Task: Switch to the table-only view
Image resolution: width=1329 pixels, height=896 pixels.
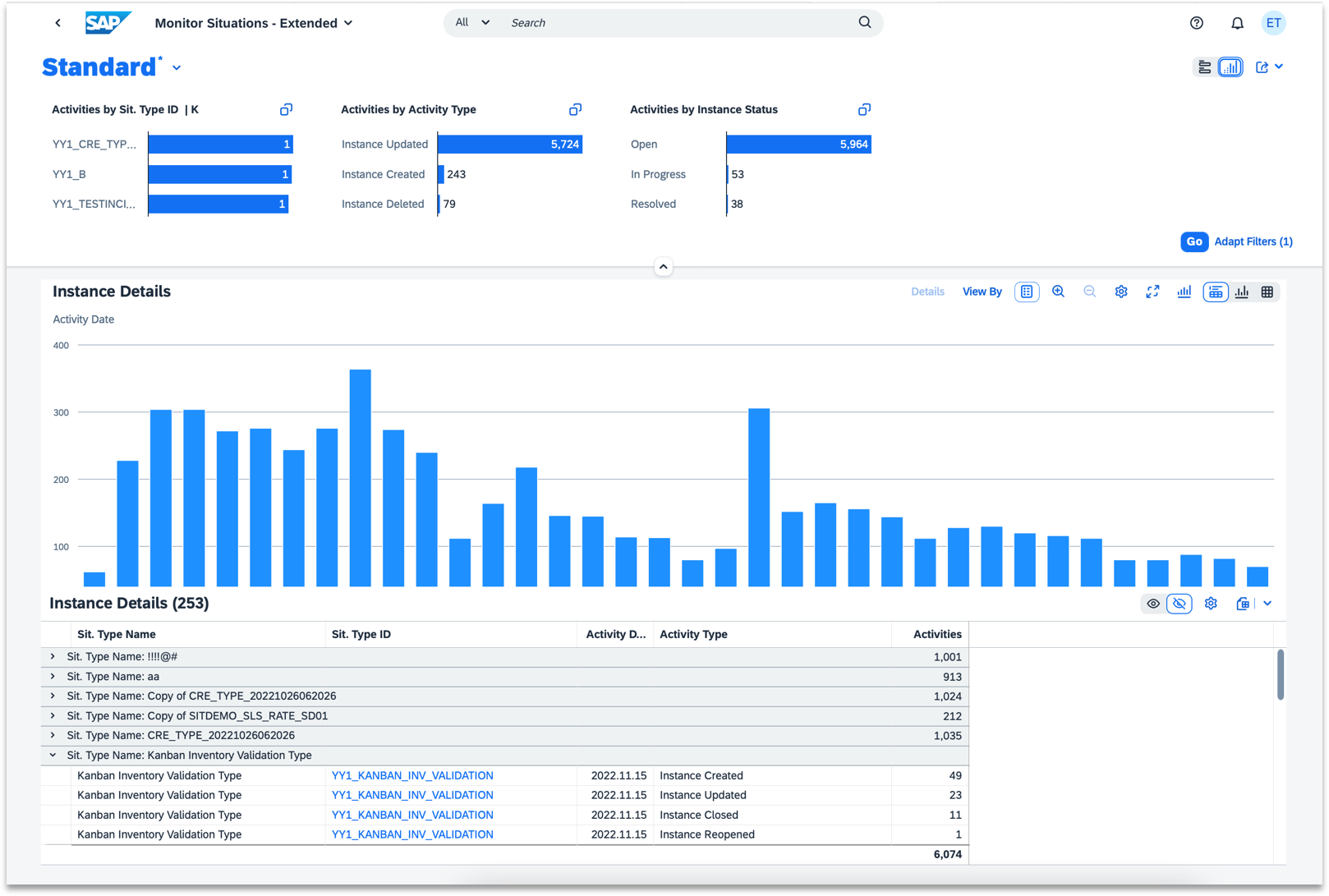Action: coord(1267,292)
